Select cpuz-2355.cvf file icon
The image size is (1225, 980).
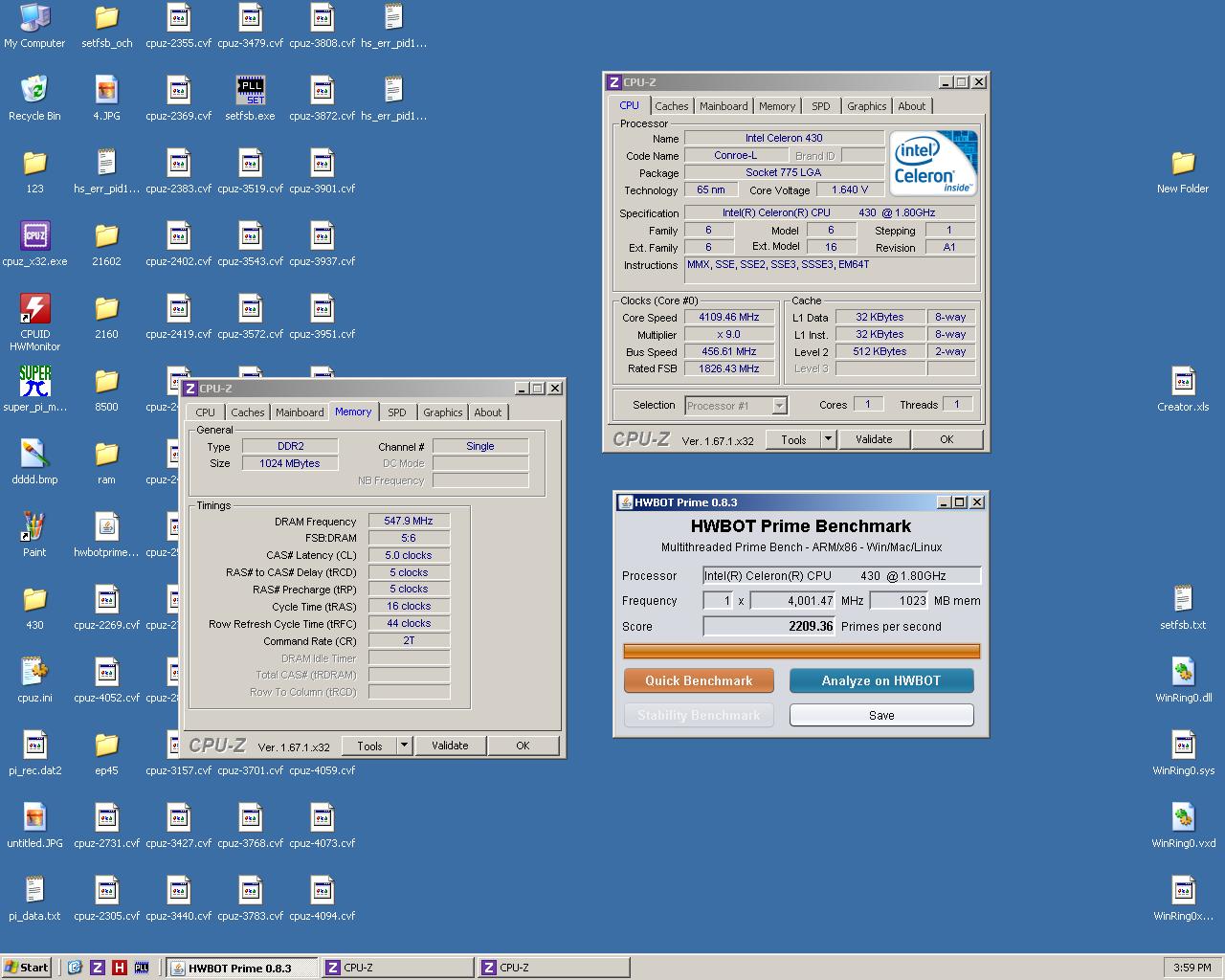point(178,26)
